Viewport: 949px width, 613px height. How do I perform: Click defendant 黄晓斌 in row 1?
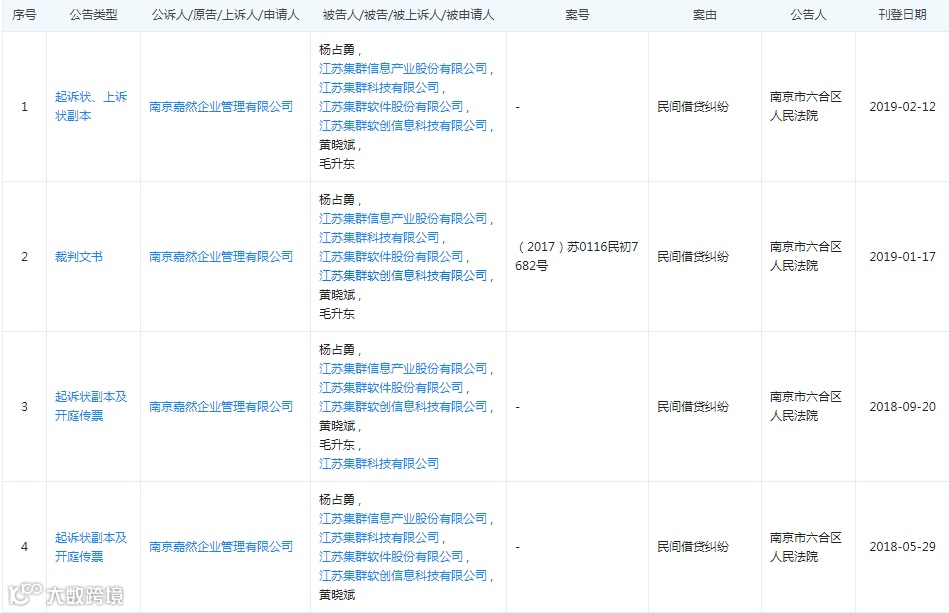pos(337,145)
